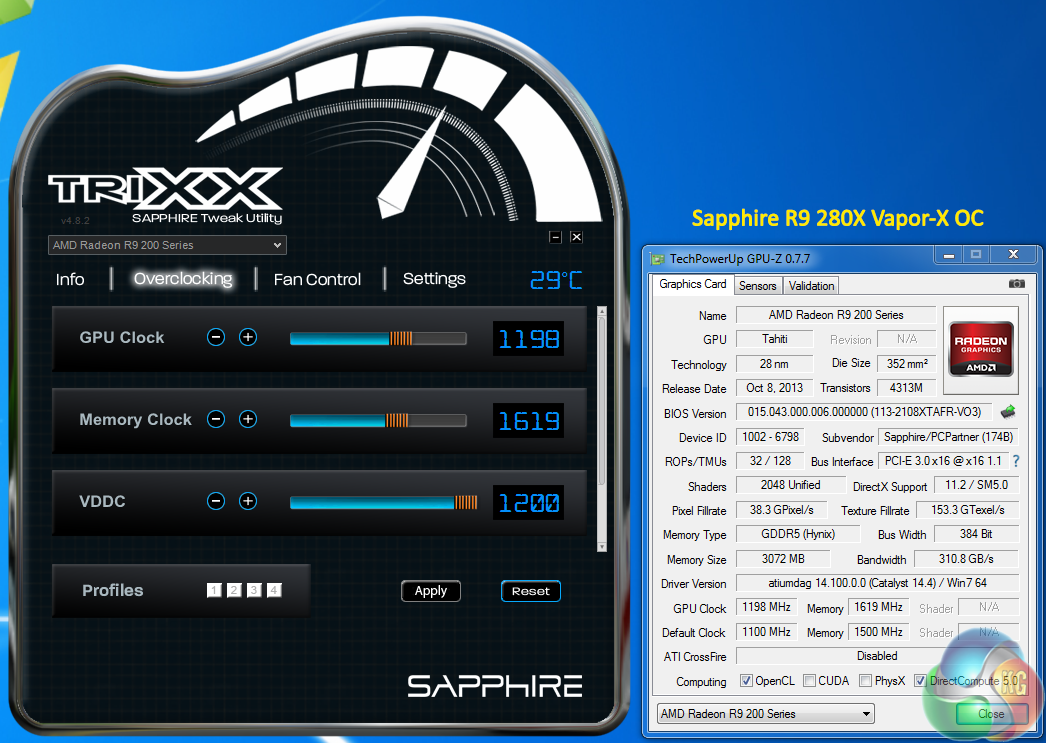Select the Graphics Card tab in GPU-Z
1046x743 pixels.
click(x=692, y=284)
